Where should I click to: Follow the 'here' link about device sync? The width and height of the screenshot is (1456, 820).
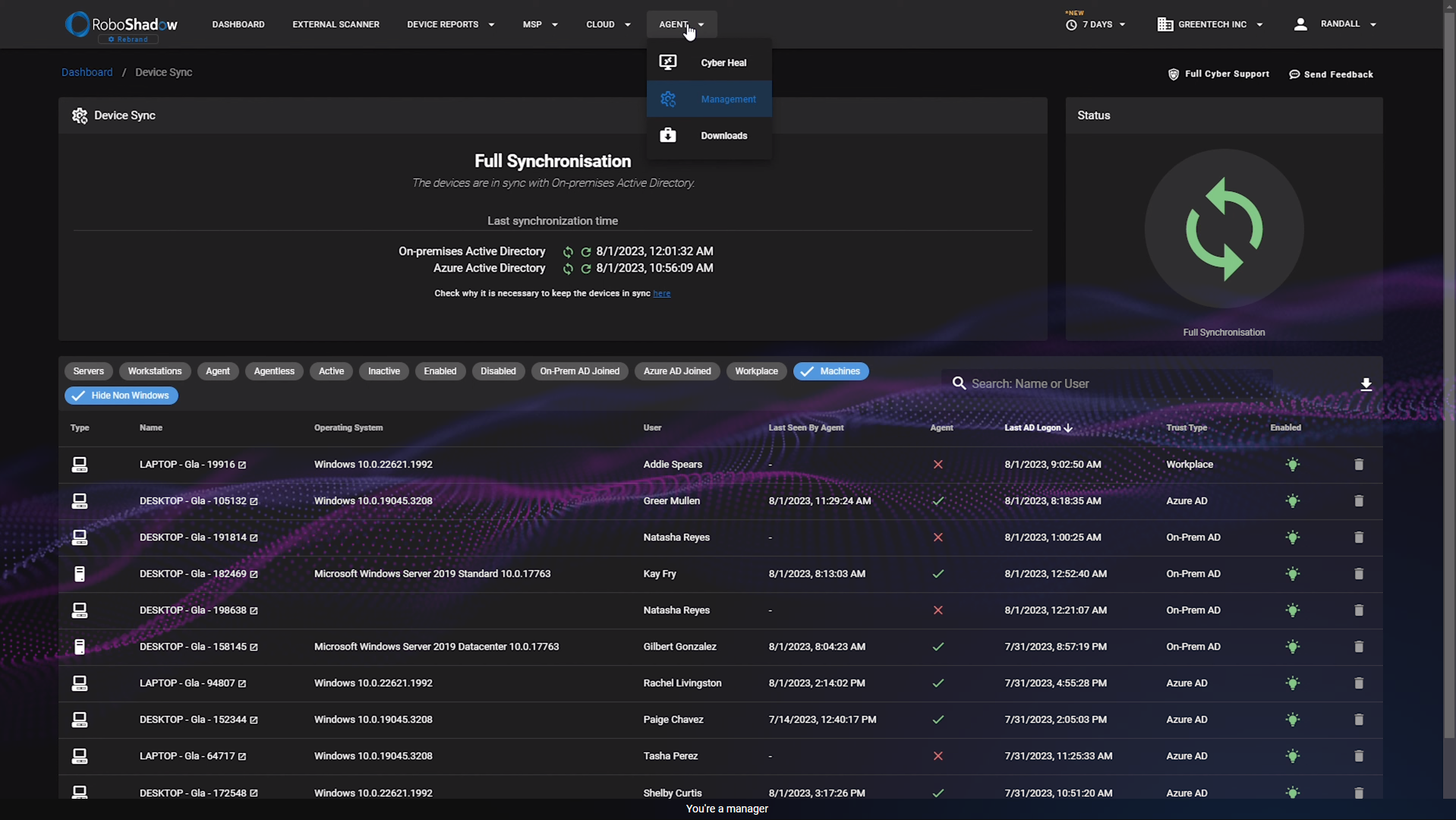pyautogui.click(x=661, y=293)
